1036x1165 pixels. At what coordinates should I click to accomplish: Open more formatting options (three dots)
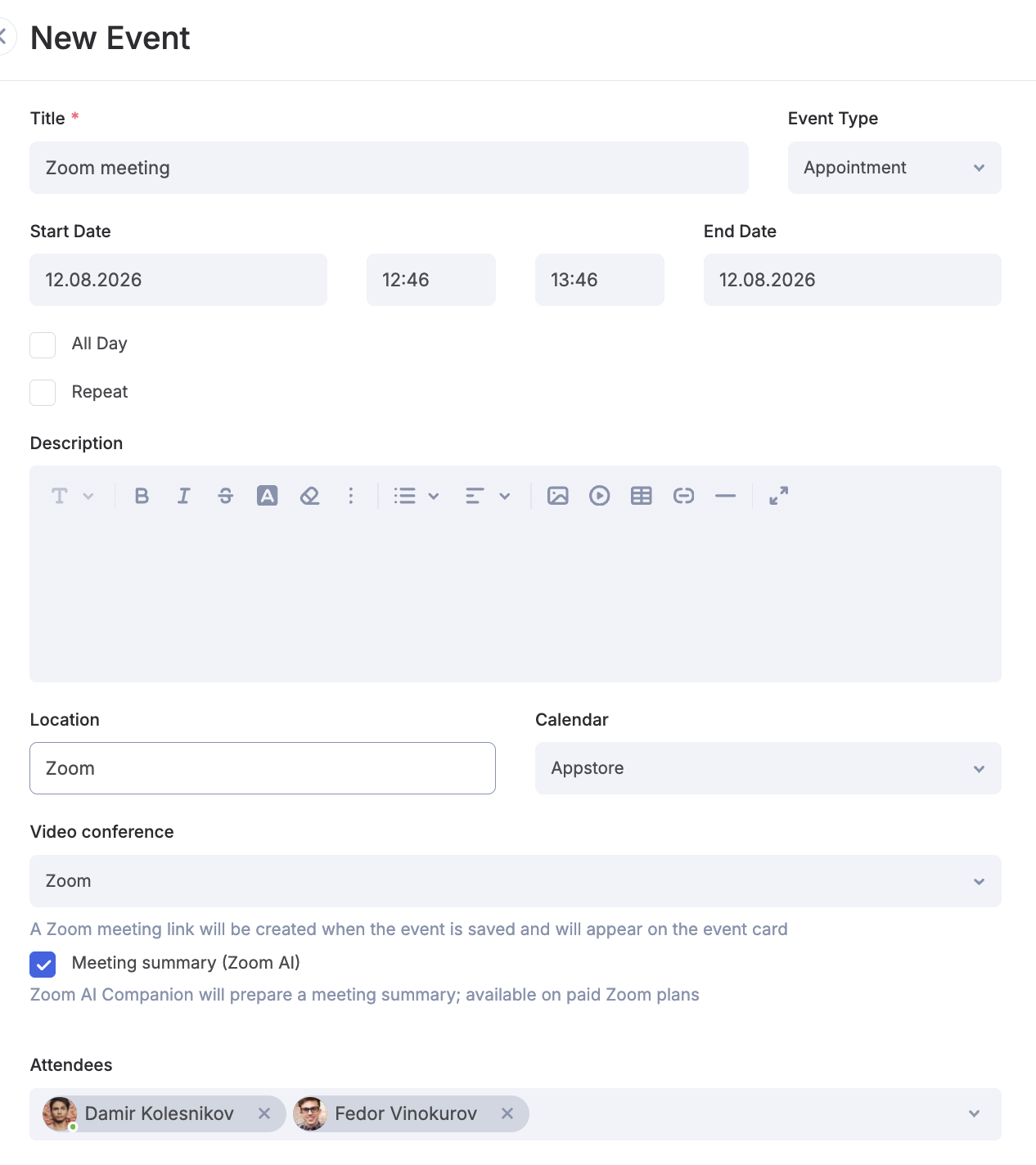[351, 496]
